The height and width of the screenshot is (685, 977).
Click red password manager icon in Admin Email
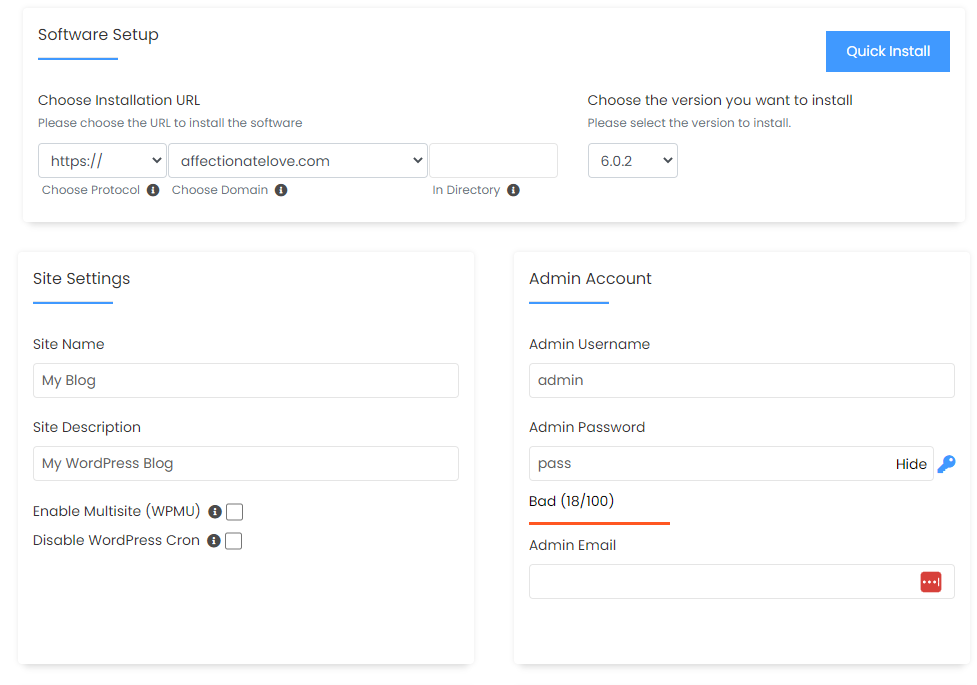point(931,582)
